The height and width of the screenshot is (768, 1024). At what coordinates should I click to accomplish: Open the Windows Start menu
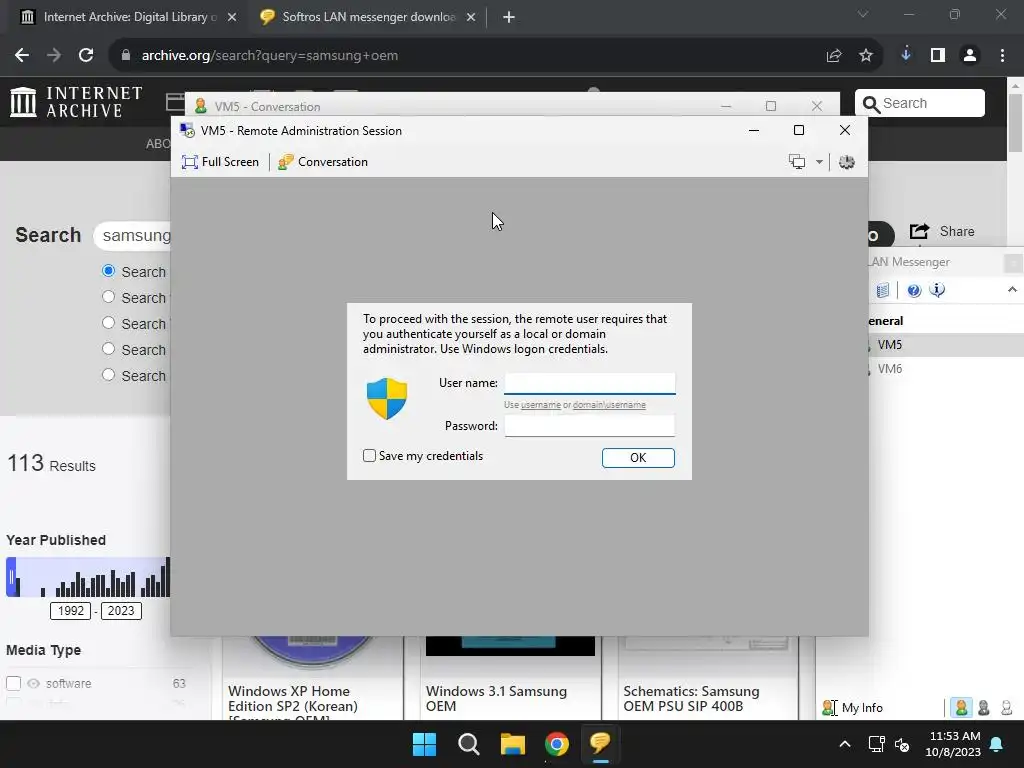(424, 744)
